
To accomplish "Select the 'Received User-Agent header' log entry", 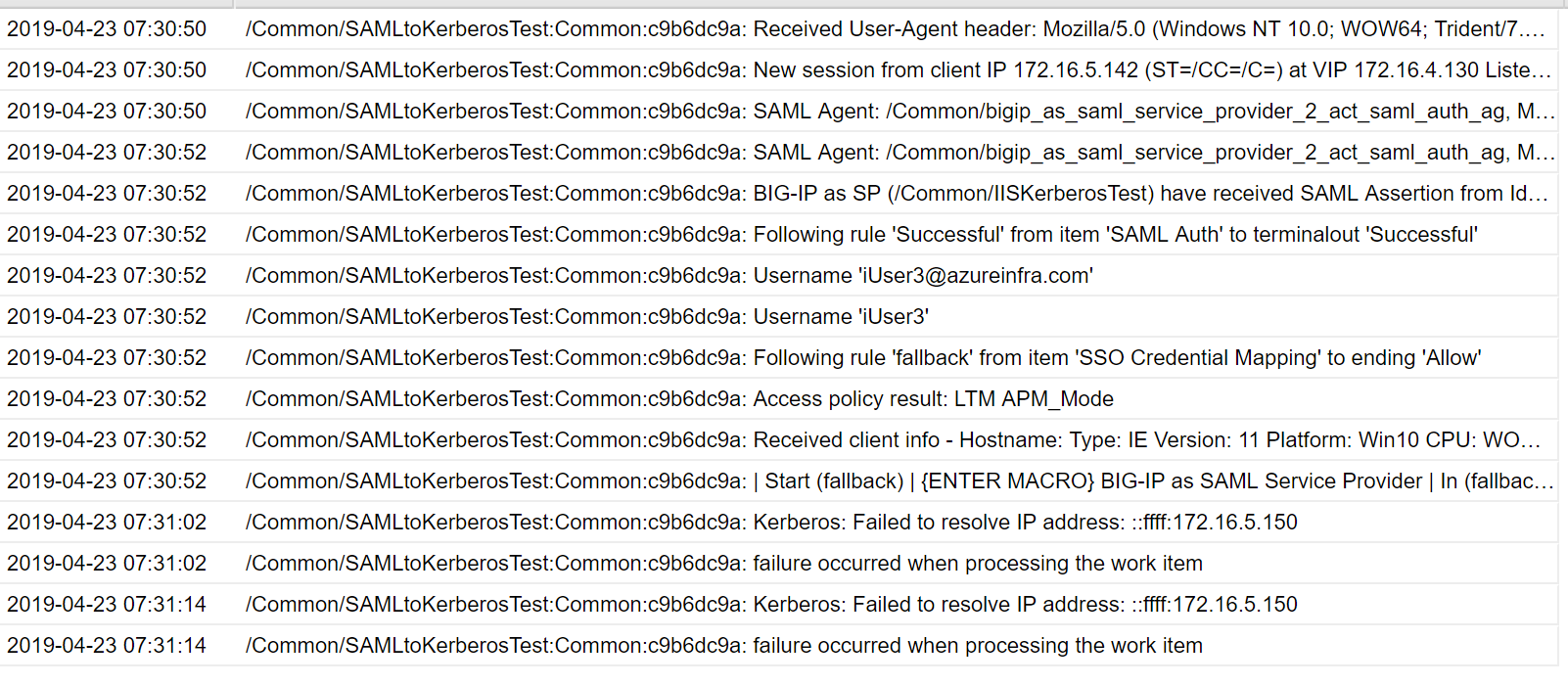I will 895,29.
